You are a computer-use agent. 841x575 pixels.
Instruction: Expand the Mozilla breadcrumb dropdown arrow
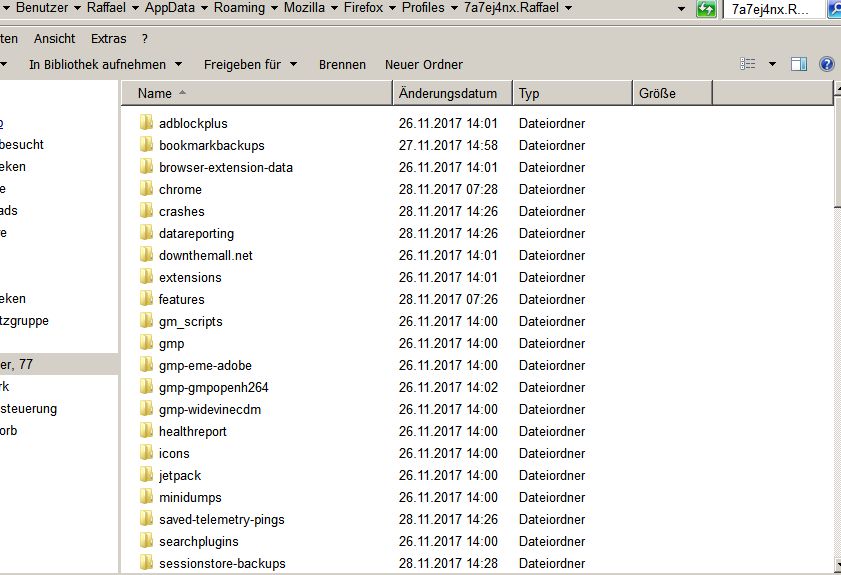[334, 8]
